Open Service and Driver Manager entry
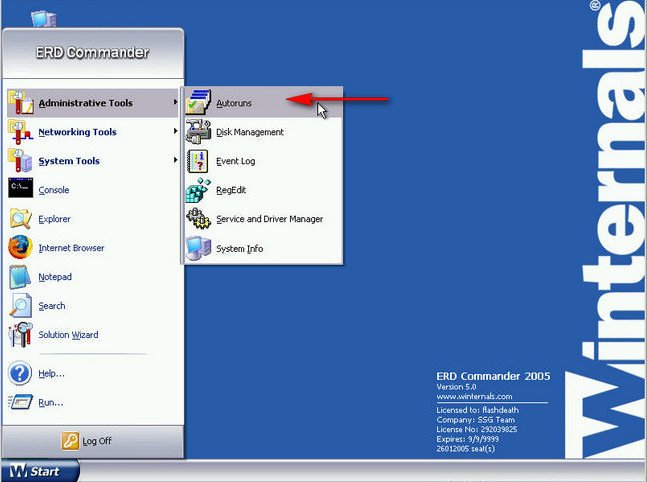The width and height of the screenshot is (647, 482). 263,219
